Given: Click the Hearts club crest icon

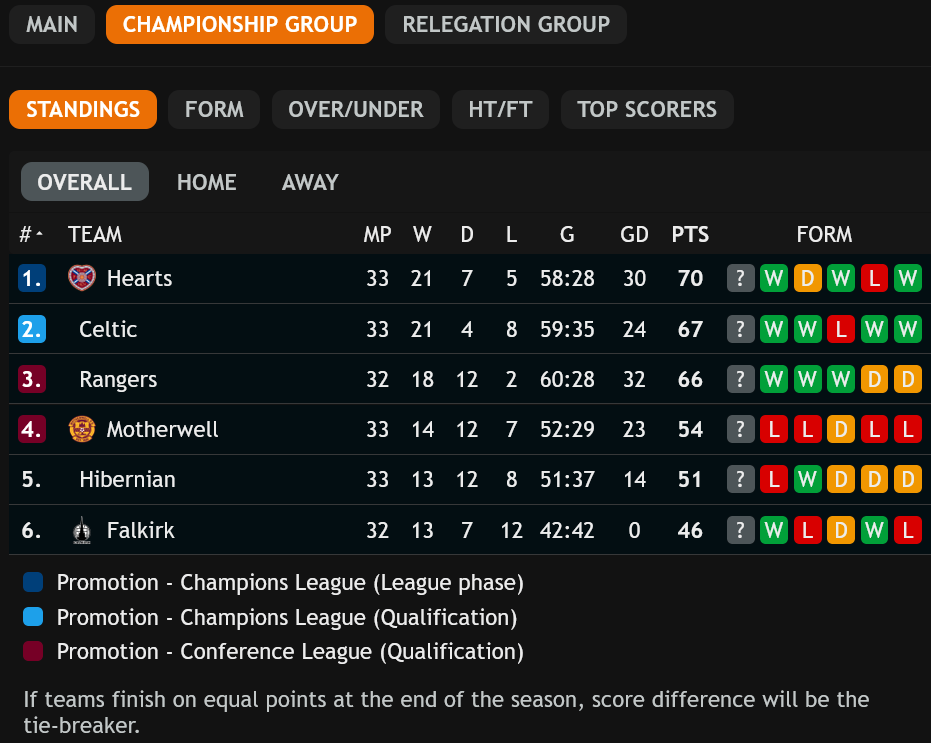Looking at the screenshot, I should click(81, 278).
